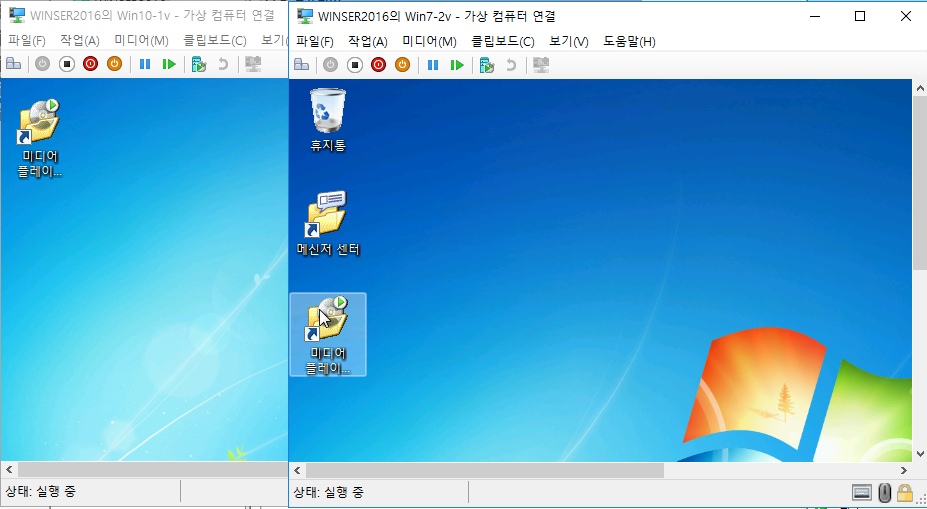Click Win10-1v window title text
Viewport: 927px width, 509px height.
(x=153, y=15)
